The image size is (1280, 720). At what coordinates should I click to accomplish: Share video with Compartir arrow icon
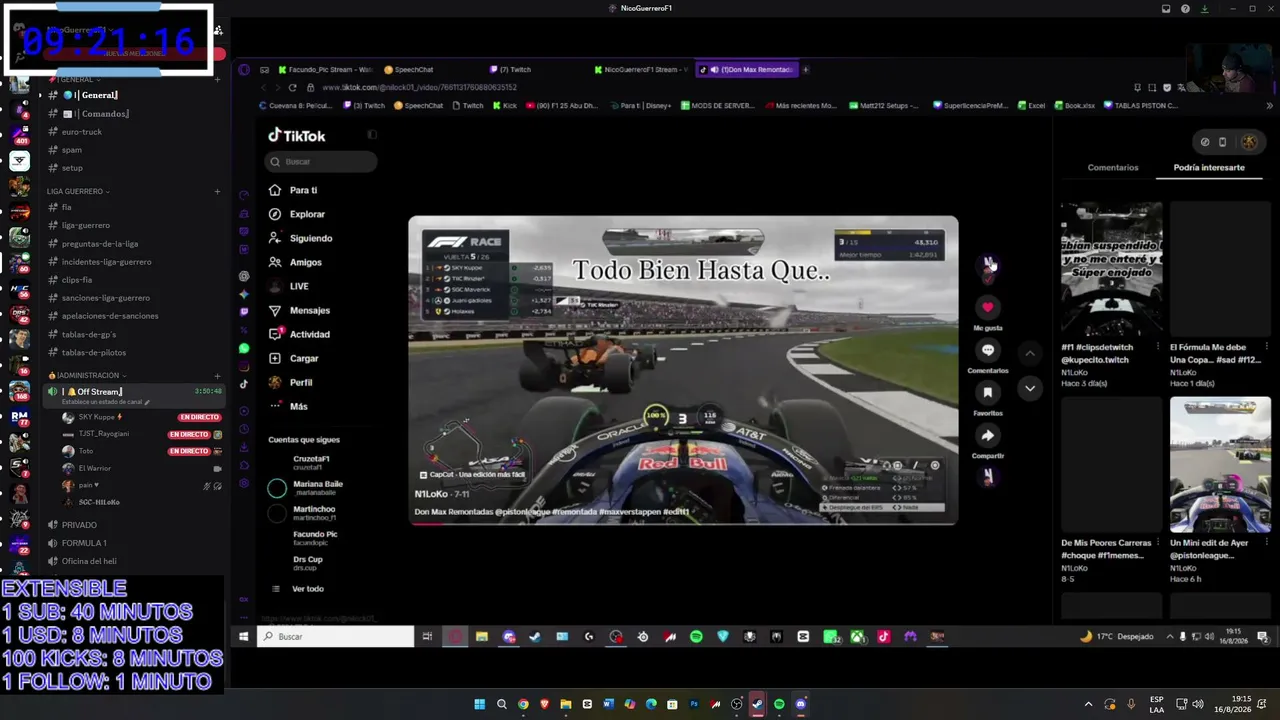pyautogui.click(x=987, y=435)
